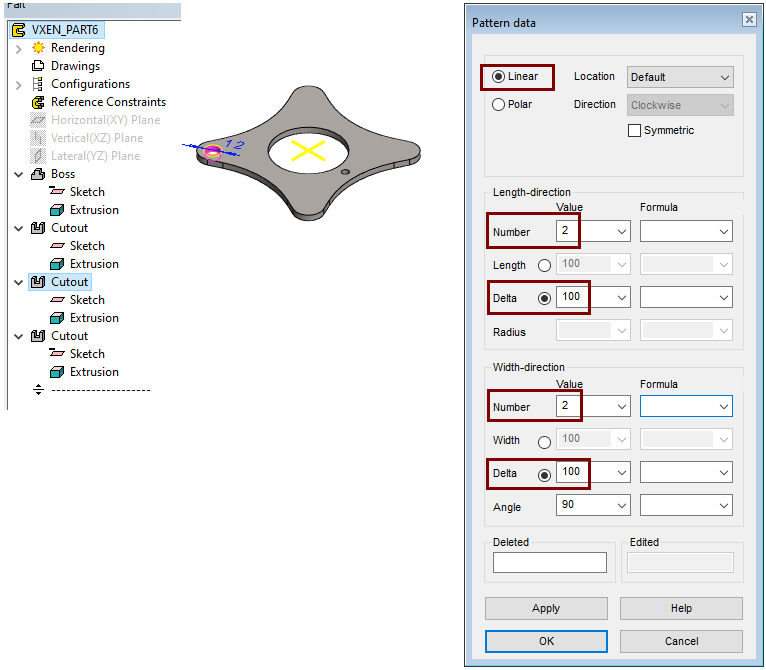Click the Drawings document icon

[x=39, y=66]
